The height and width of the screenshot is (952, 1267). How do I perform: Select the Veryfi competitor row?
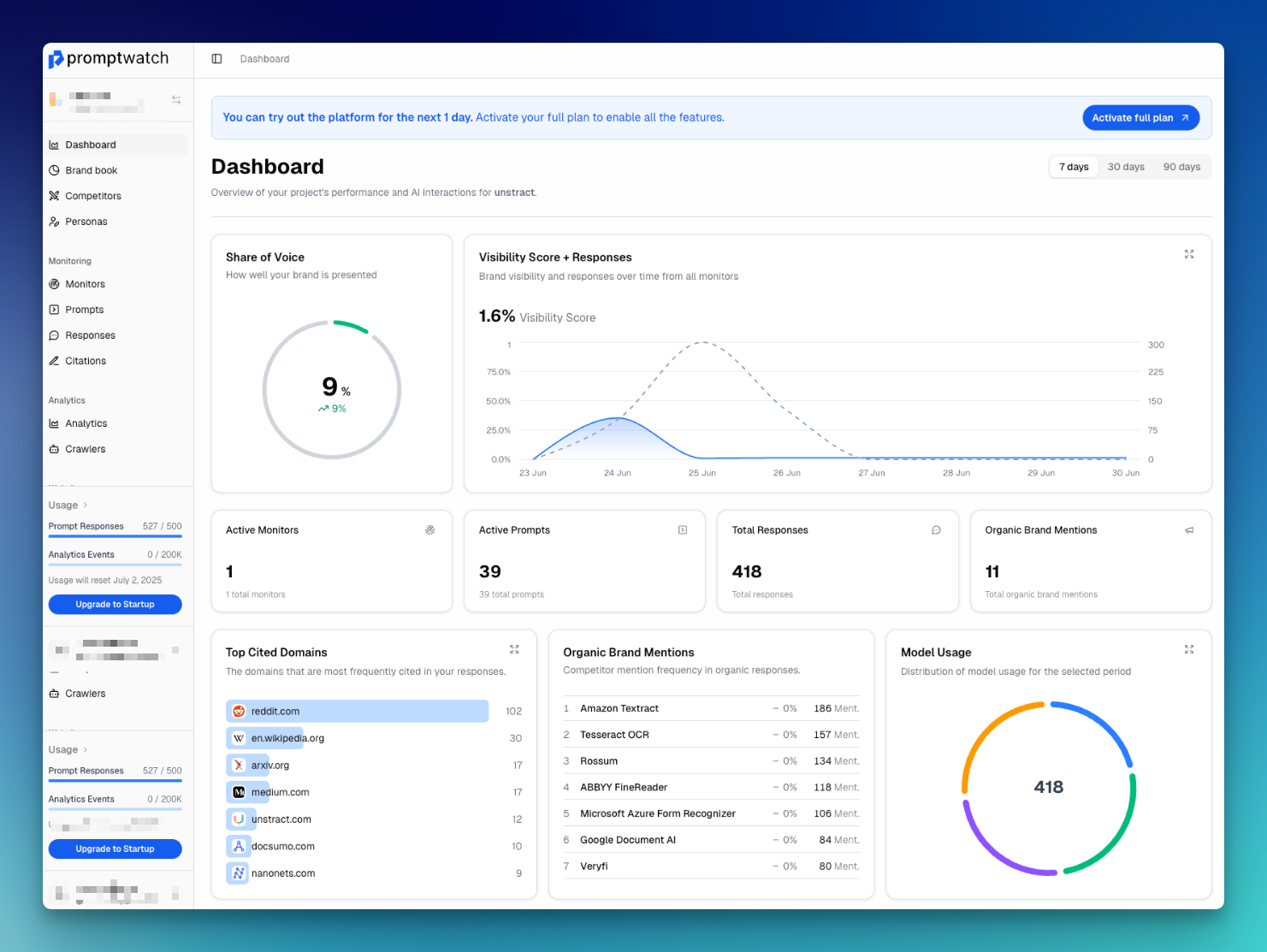tap(711, 866)
